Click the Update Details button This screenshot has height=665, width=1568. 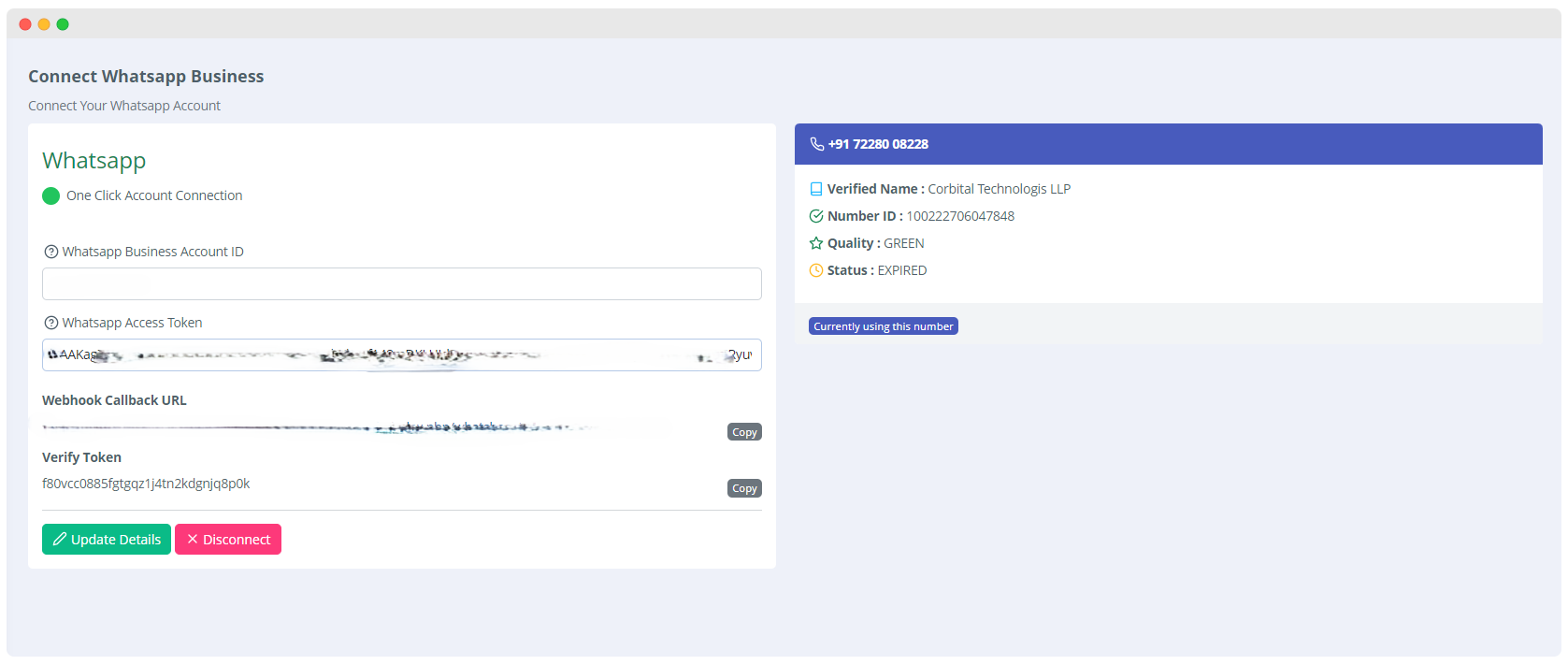(107, 539)
